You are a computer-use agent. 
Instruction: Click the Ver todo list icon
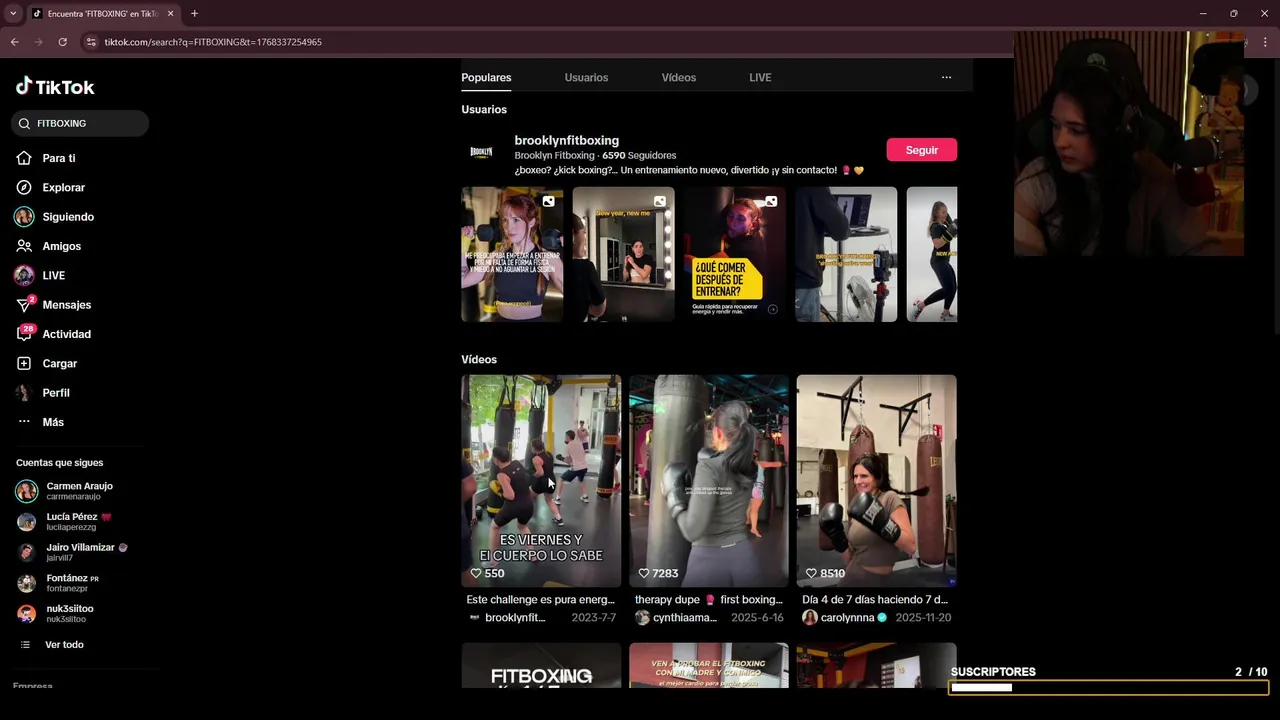pyautogui.click(x=25, y=645)
